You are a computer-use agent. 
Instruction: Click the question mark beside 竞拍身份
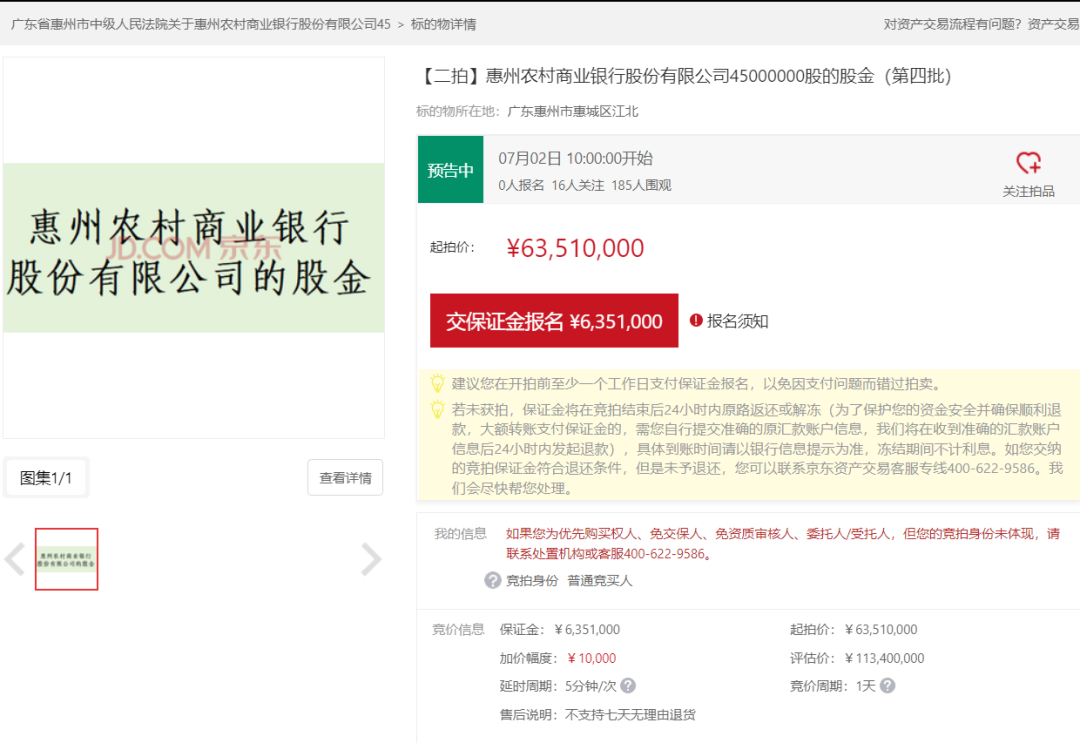492,580
